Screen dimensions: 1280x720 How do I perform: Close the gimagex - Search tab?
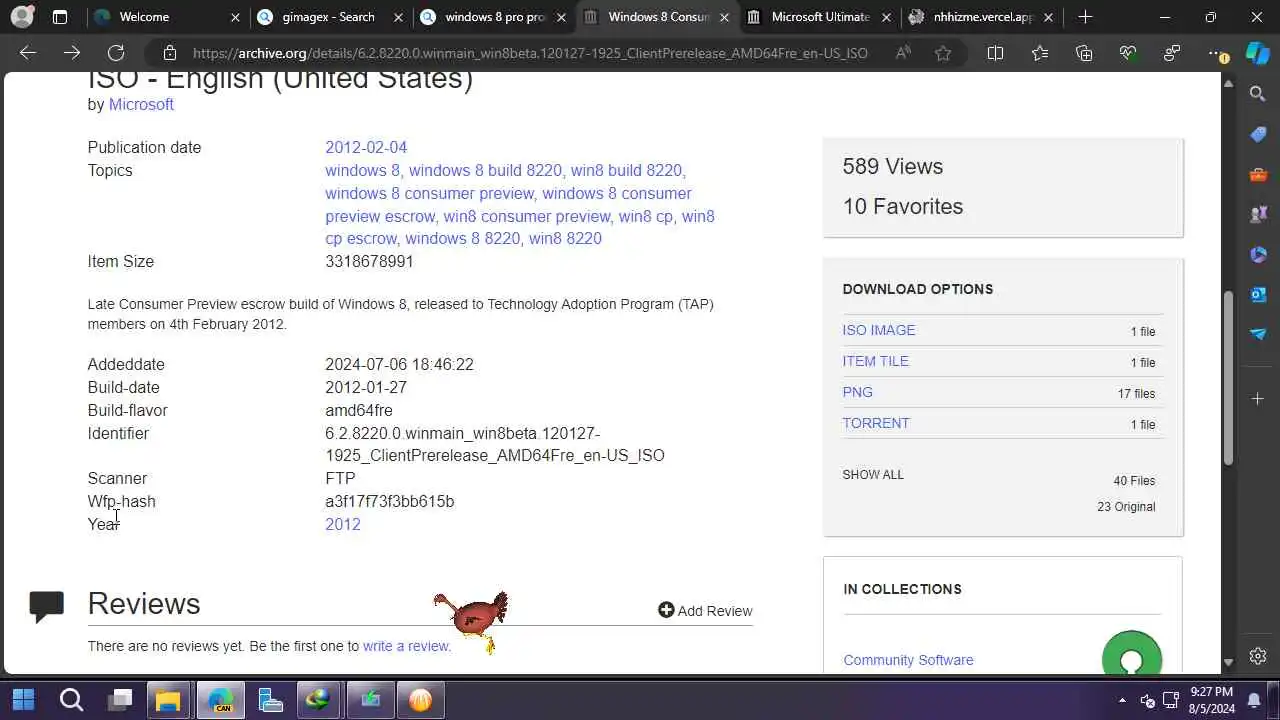point(398,17)
